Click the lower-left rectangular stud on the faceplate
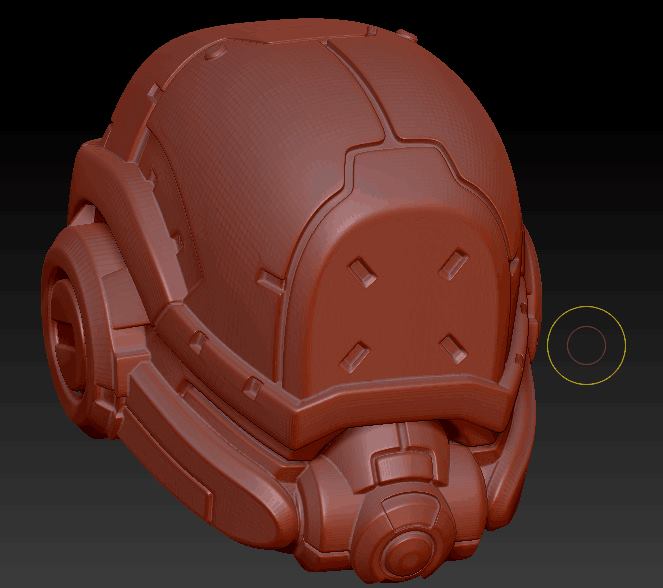 354,354
